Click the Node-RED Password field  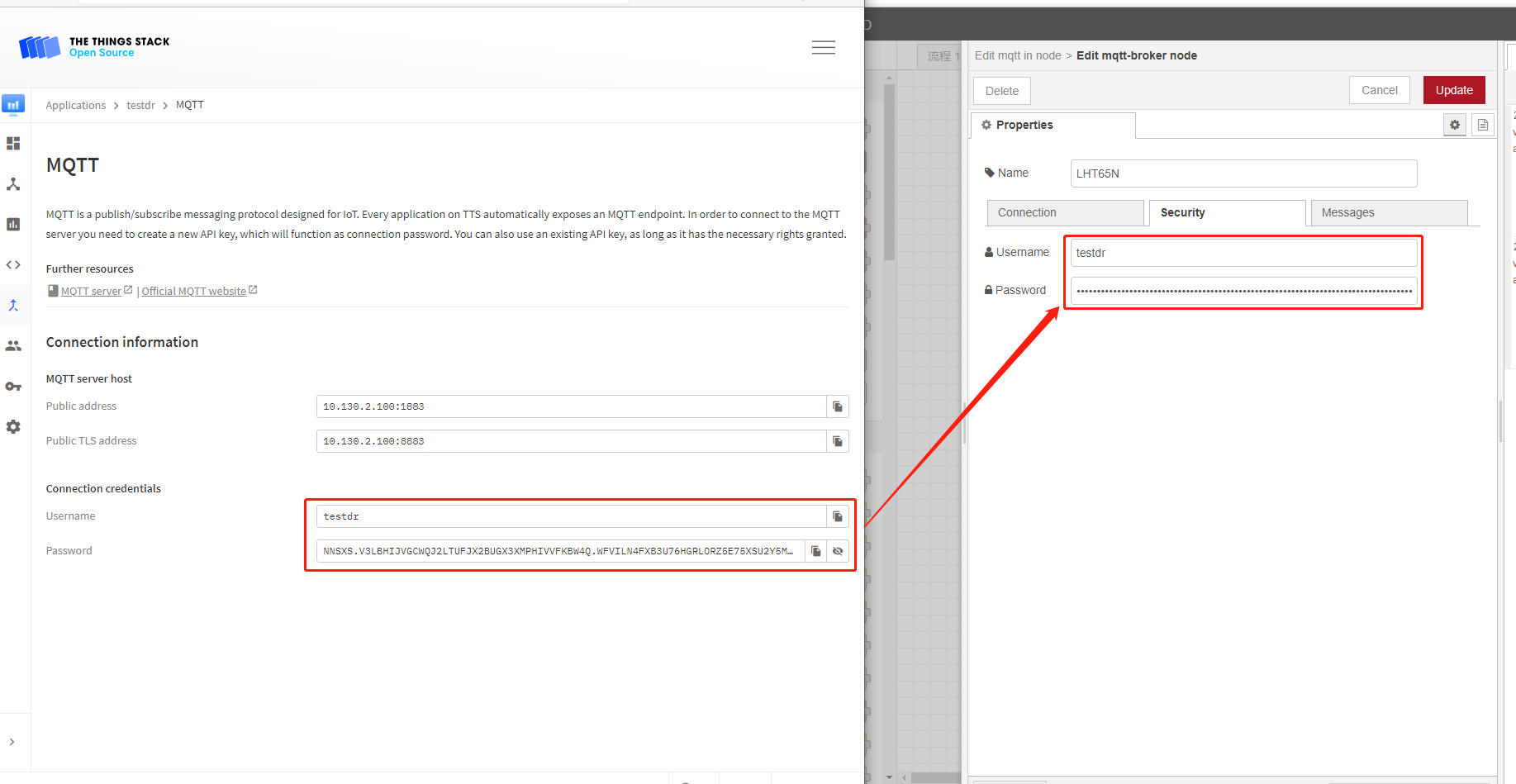pos(1243,291)
